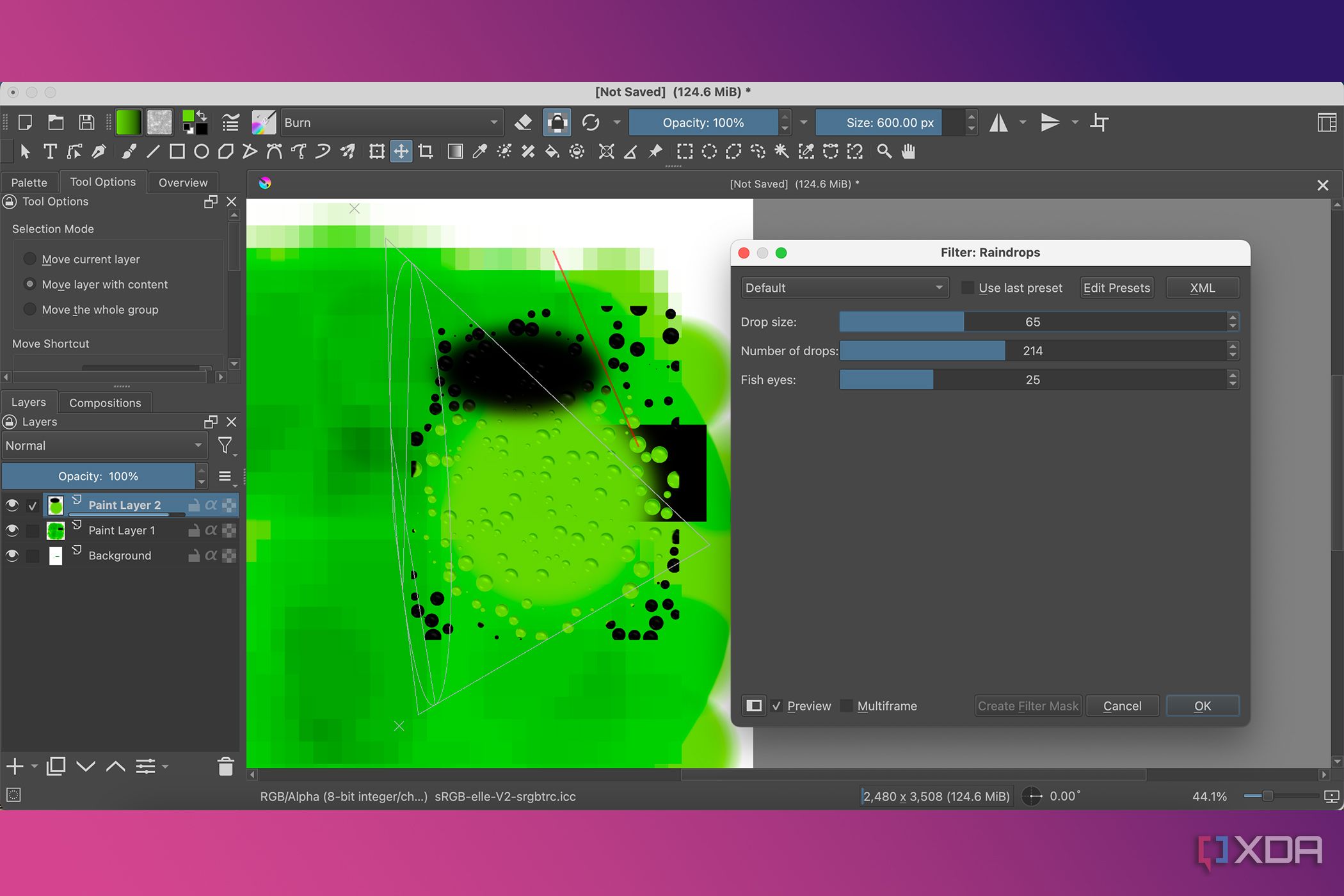The image size is (1344, 896).
Task: Select the Line tool
Action: tap(153, 152)
